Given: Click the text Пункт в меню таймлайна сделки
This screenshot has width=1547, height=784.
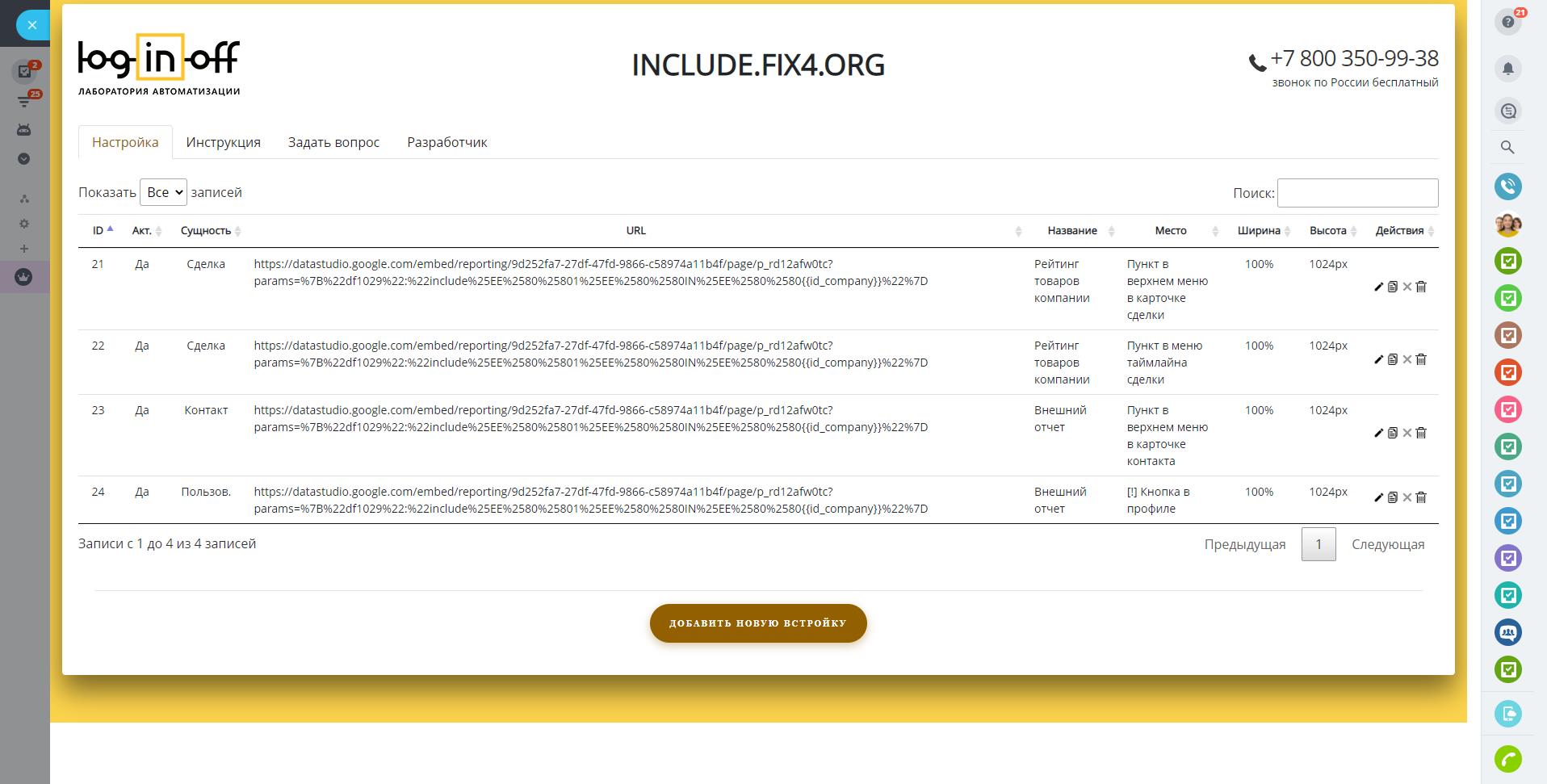Looking at the screenshot, I should [1164, 363].
